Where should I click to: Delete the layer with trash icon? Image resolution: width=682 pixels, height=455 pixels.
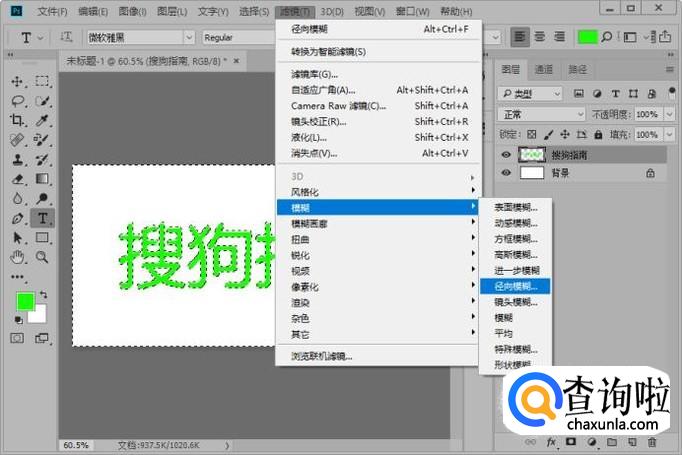click(x=652, y=442)
